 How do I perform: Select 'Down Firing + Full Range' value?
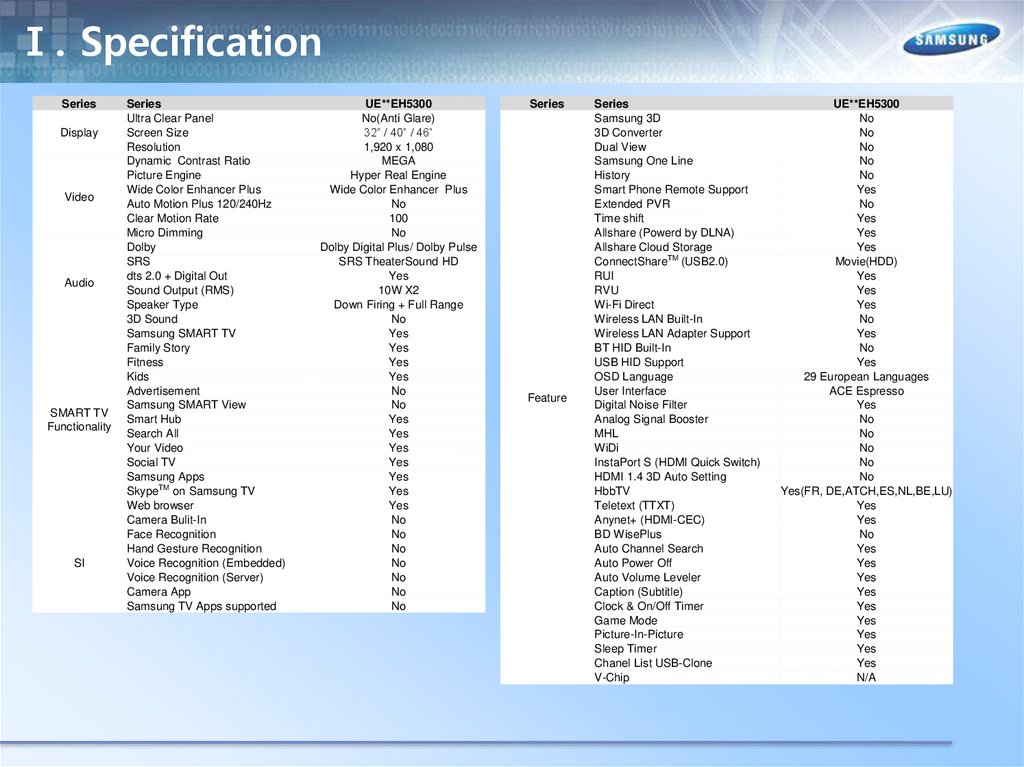[398, 304]
